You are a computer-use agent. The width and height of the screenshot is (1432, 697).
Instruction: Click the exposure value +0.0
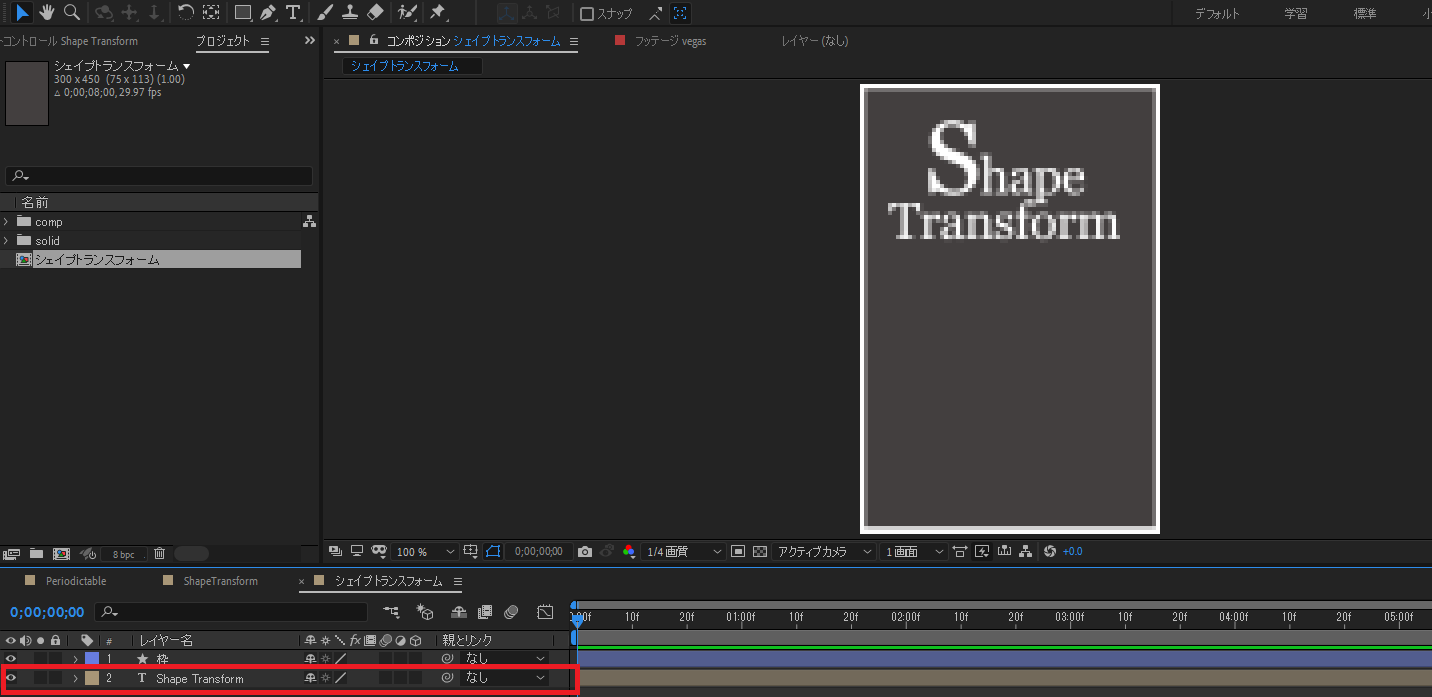pyautogui.click(x=1072, y=552)
